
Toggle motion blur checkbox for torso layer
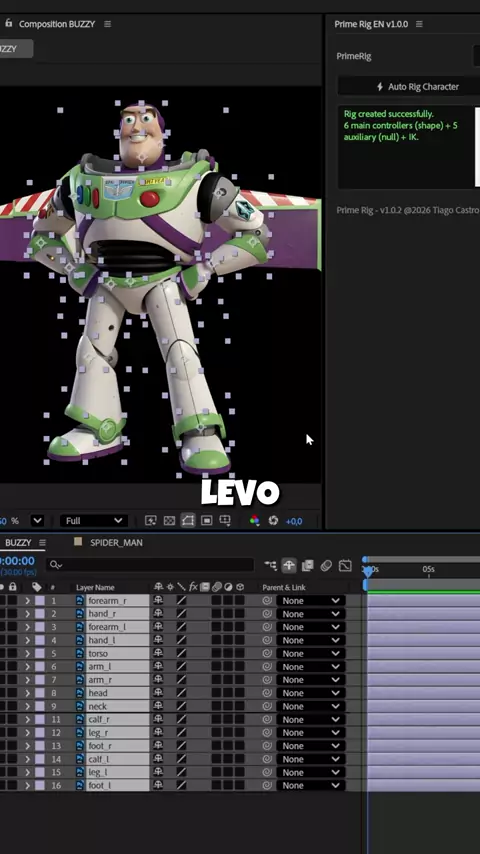pos(216,654)
